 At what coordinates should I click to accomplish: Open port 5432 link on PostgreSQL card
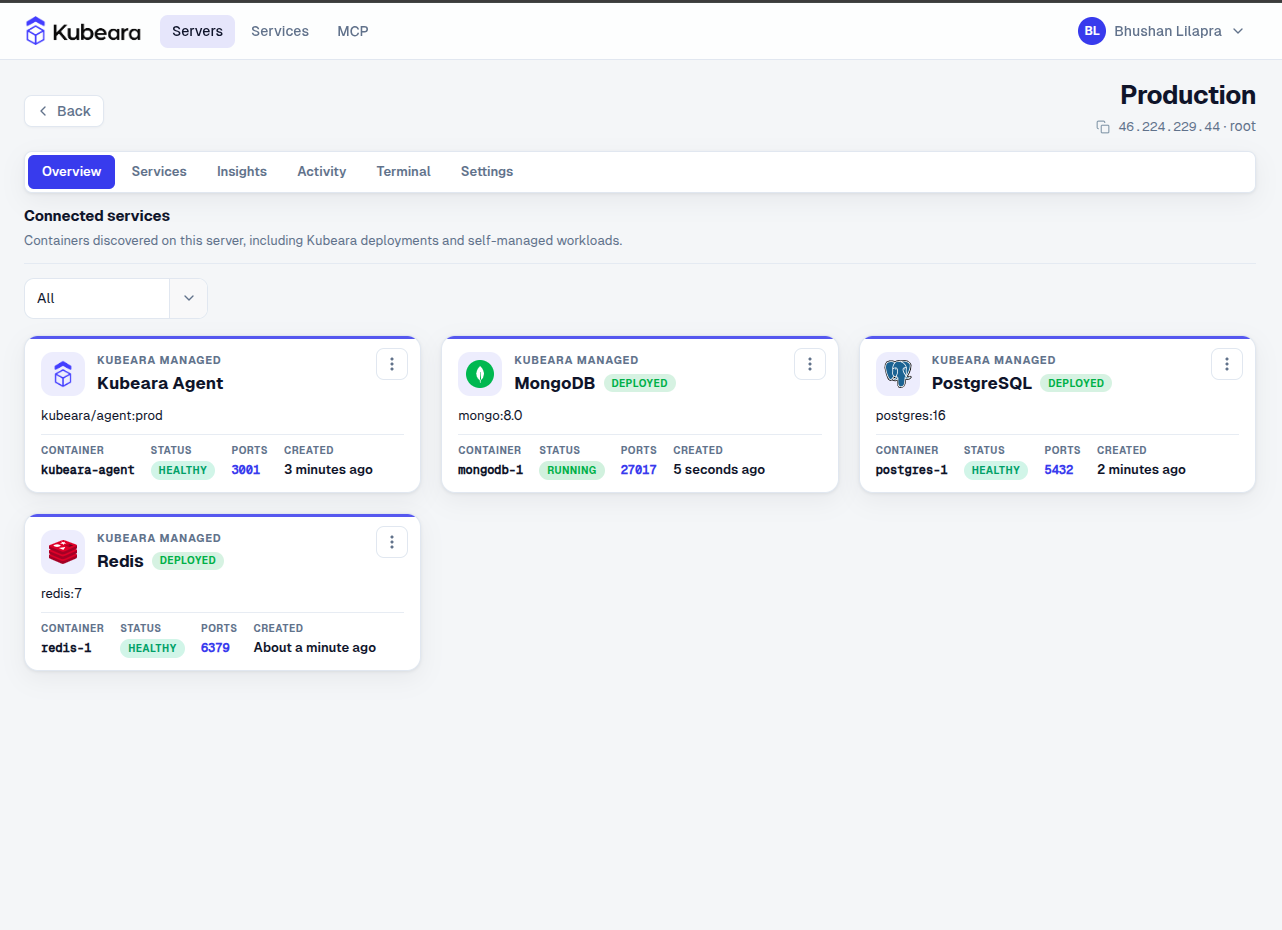coord(1059,470)
